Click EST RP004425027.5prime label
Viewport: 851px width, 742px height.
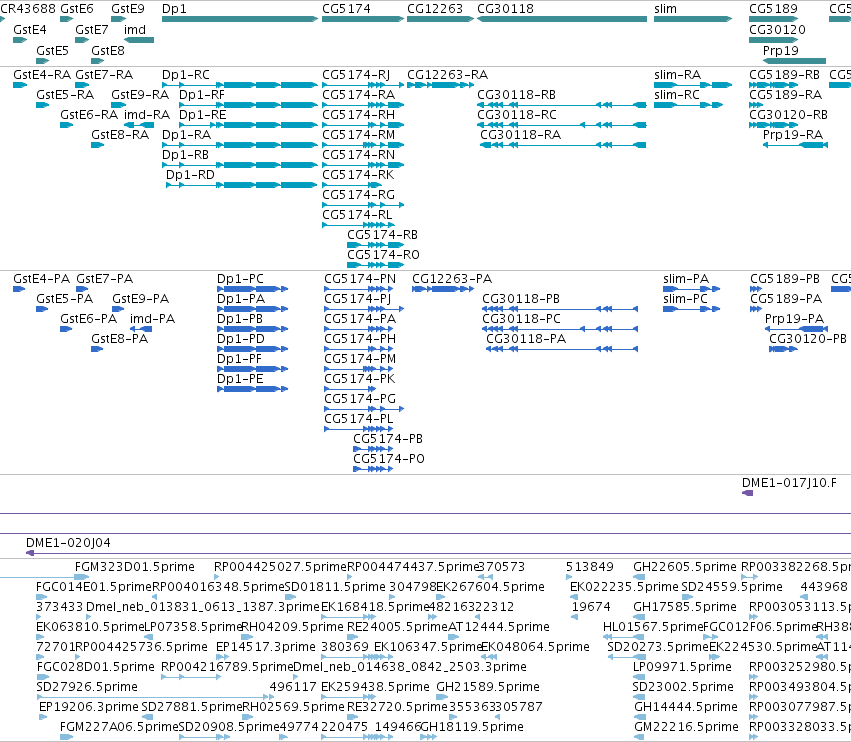tap(280, 567)
